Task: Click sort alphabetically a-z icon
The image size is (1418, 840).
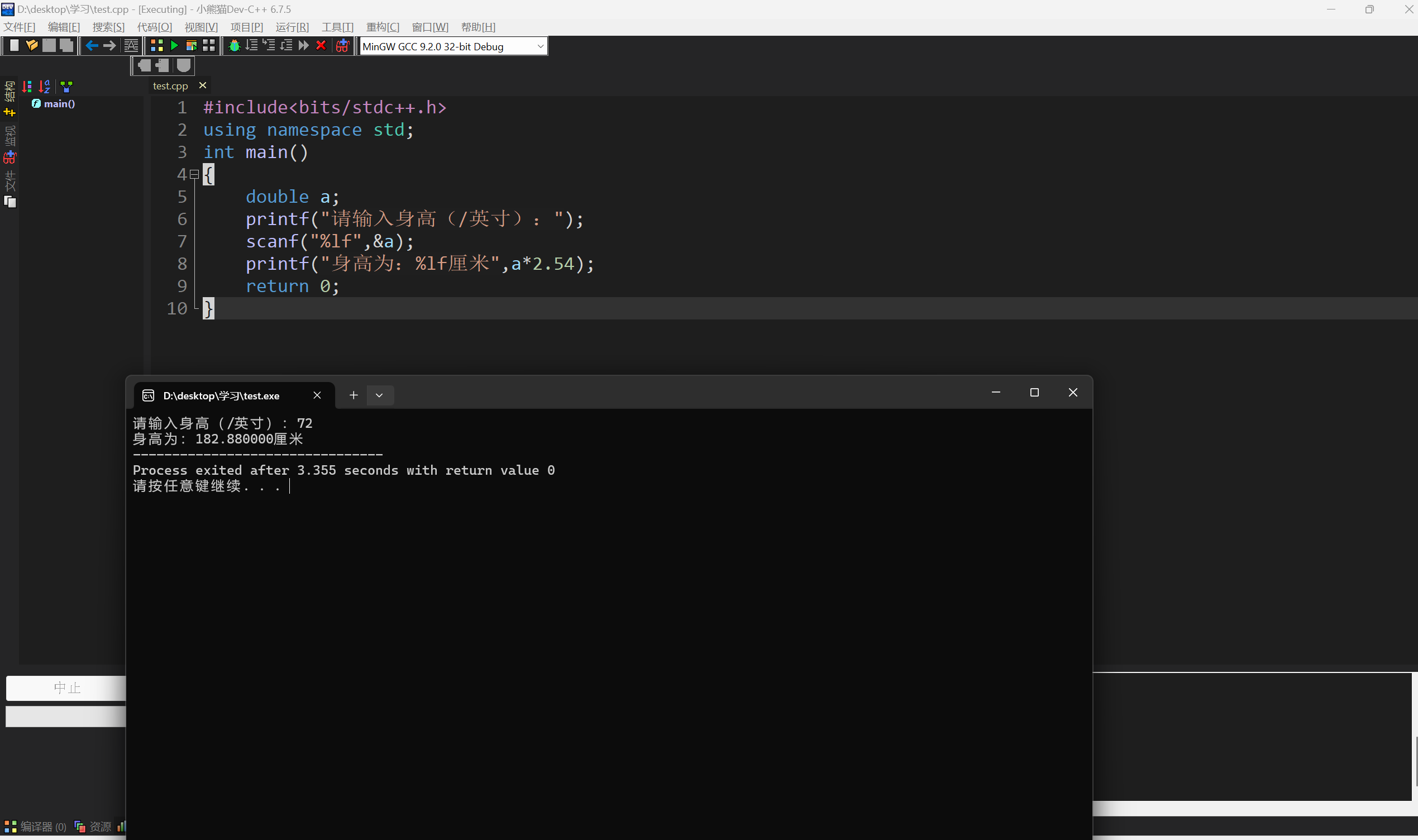Action: click(x=45, y=87)
